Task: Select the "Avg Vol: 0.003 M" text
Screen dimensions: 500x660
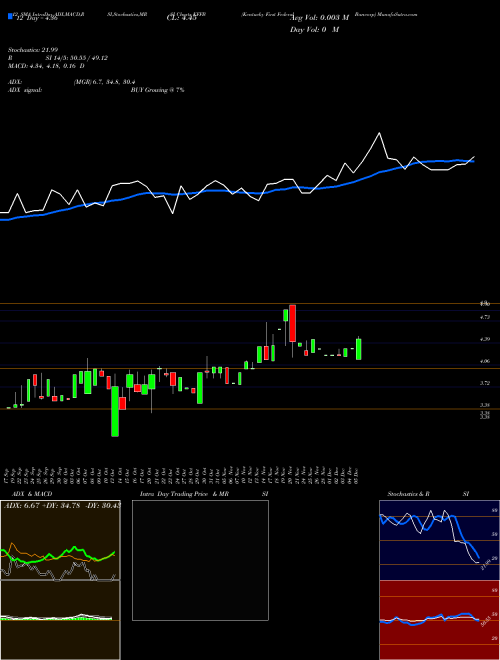Action: (319, 18)
